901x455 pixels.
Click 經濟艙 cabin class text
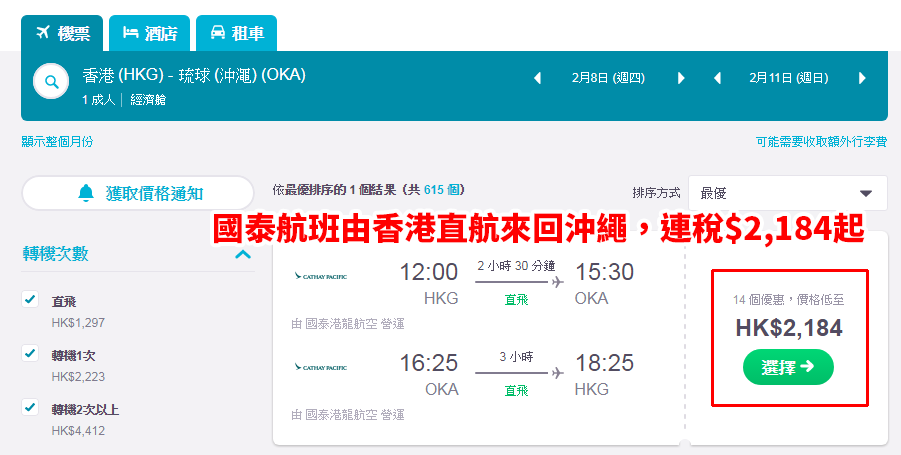tap(148, 100)
